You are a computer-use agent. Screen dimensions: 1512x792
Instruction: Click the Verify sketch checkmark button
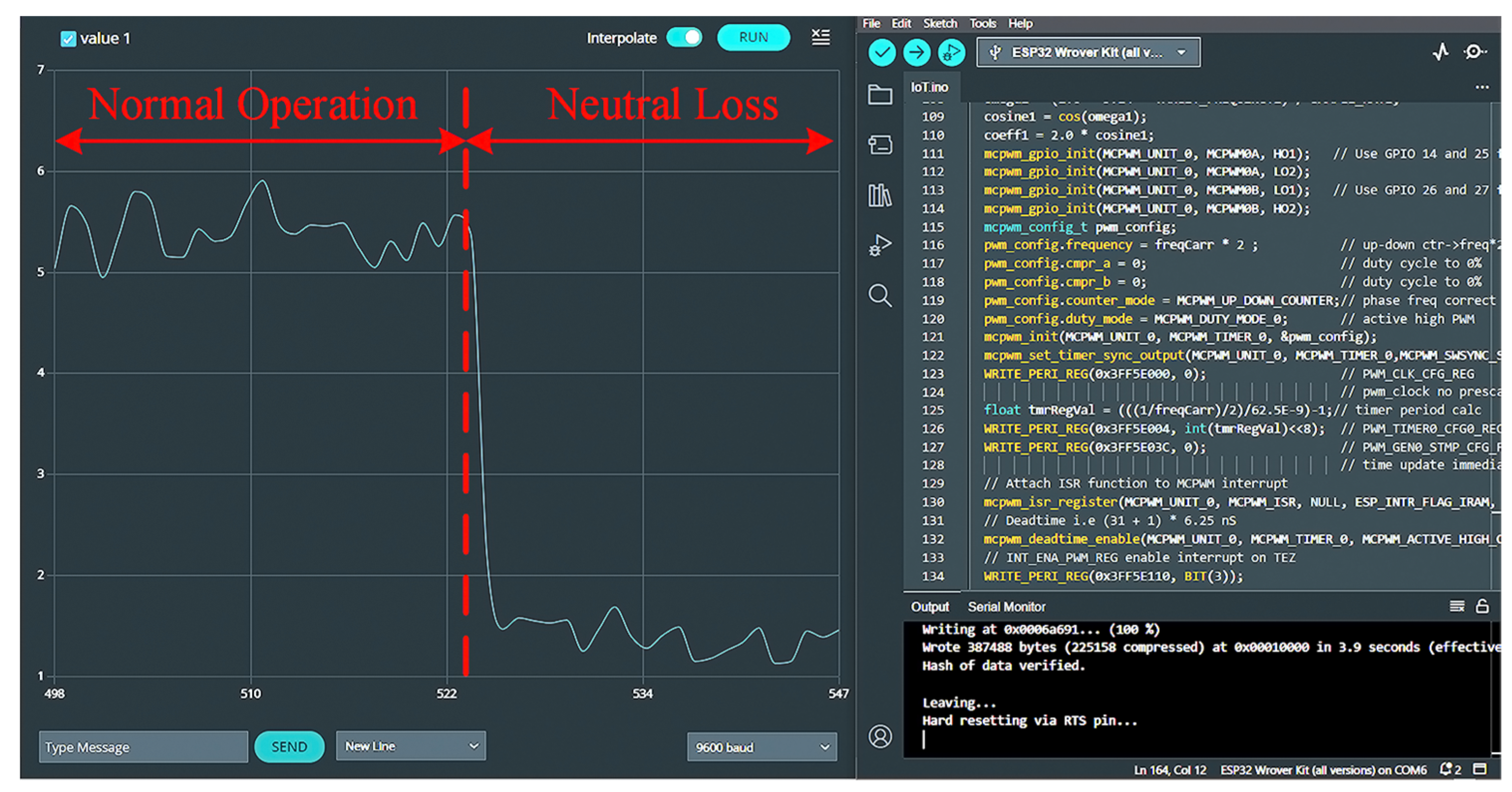[882, 53]
